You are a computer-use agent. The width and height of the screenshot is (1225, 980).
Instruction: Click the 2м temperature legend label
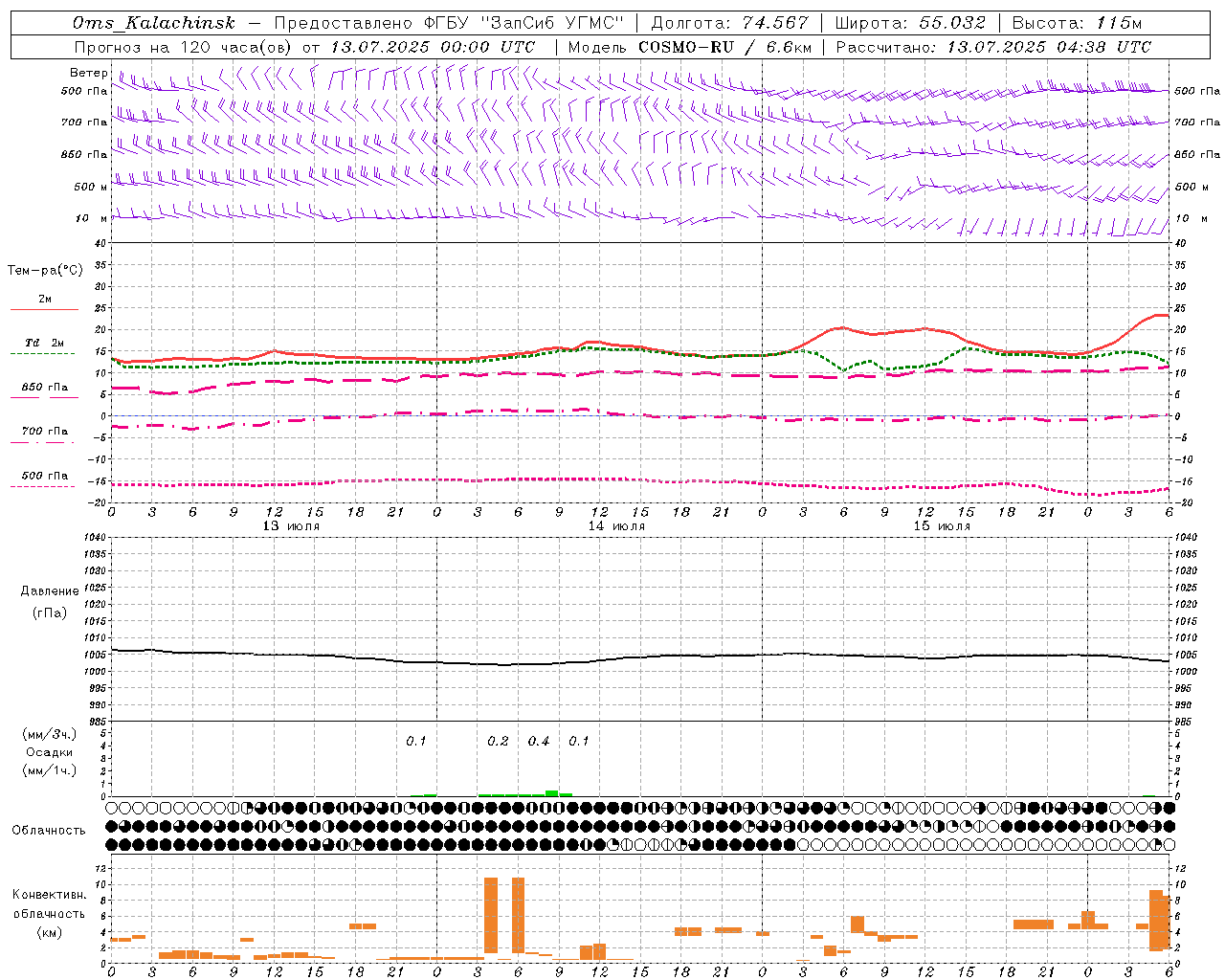(x=45, y=299)
